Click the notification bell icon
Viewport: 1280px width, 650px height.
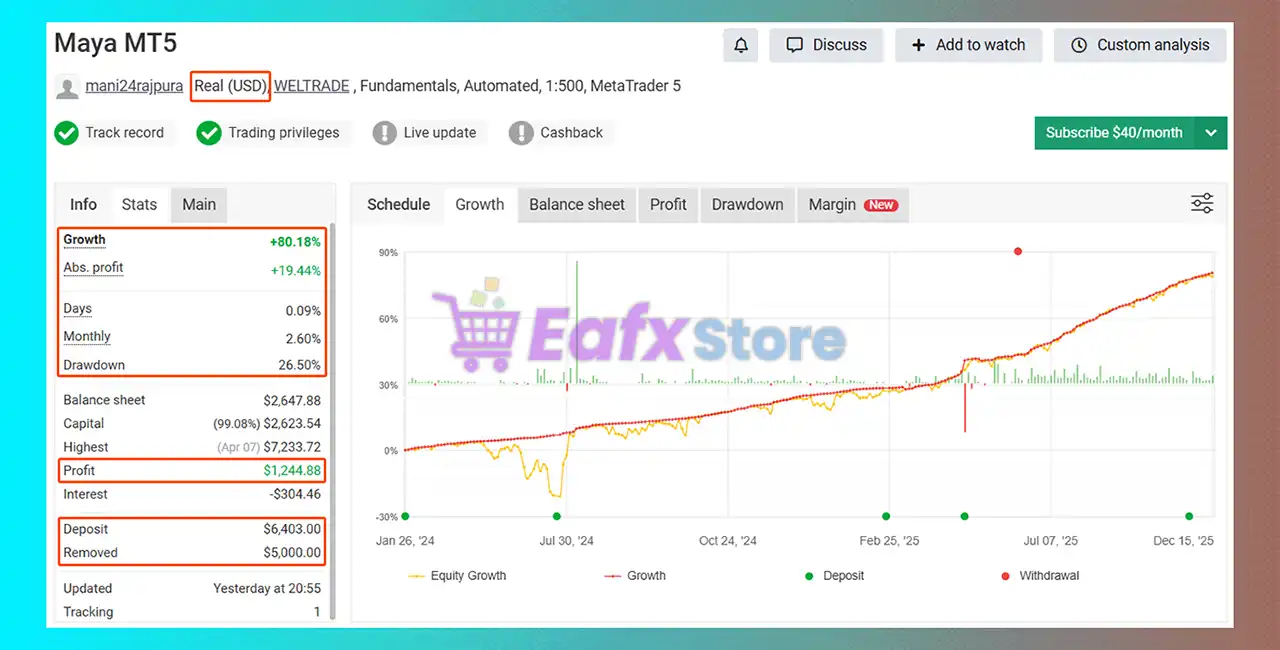click(740, 45)
